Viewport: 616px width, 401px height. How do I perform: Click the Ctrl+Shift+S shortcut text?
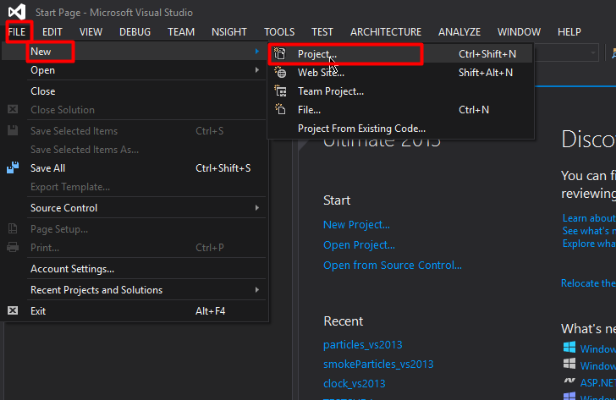(x=223, y=168)
